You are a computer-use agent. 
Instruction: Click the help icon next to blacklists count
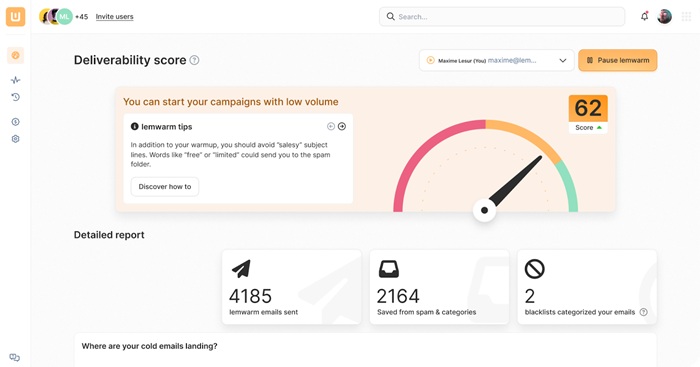coord(643,312)
